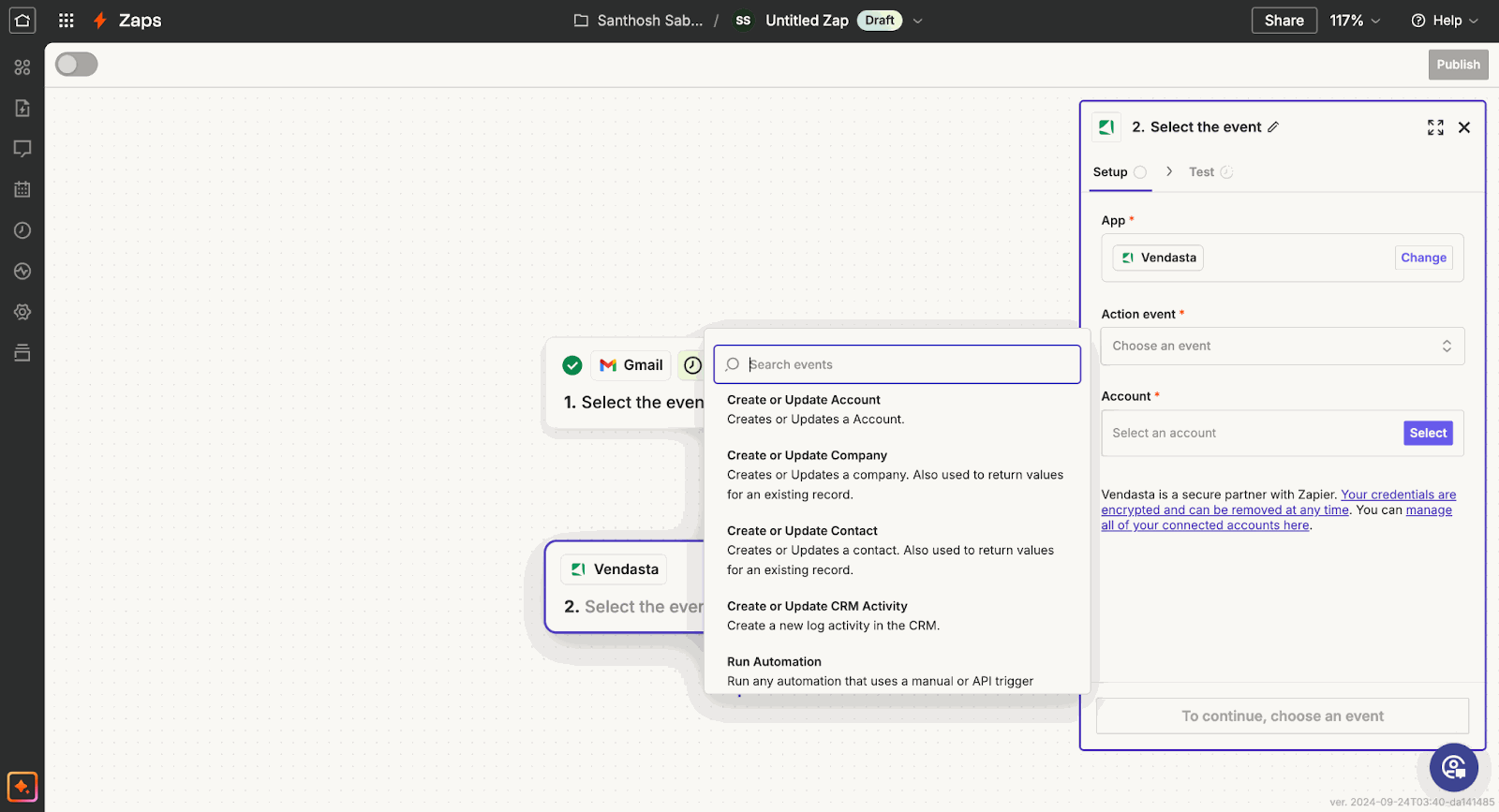Expand the Choose an event dropdown
The image size is (1499, 812).
[1282, 347]
